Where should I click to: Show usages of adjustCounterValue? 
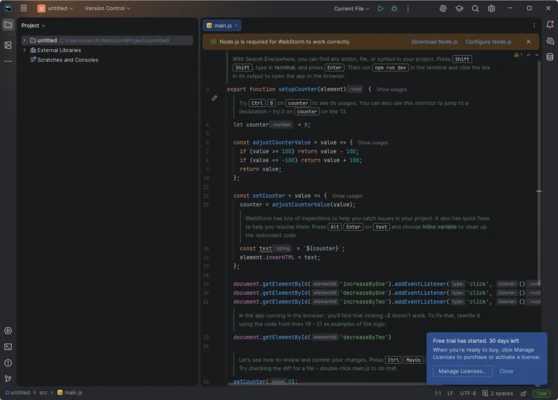pyautogui.click(x=373, y=143)
